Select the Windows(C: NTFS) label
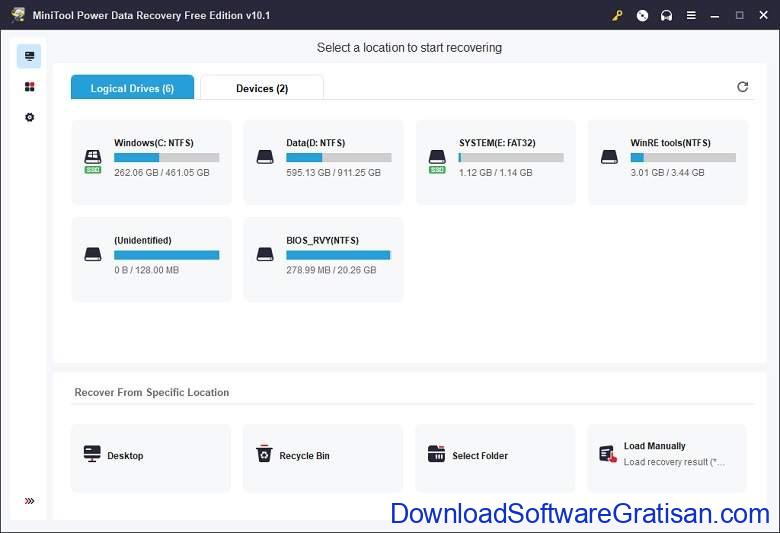Viewport: 780px width, 533px height. (154, 143)
